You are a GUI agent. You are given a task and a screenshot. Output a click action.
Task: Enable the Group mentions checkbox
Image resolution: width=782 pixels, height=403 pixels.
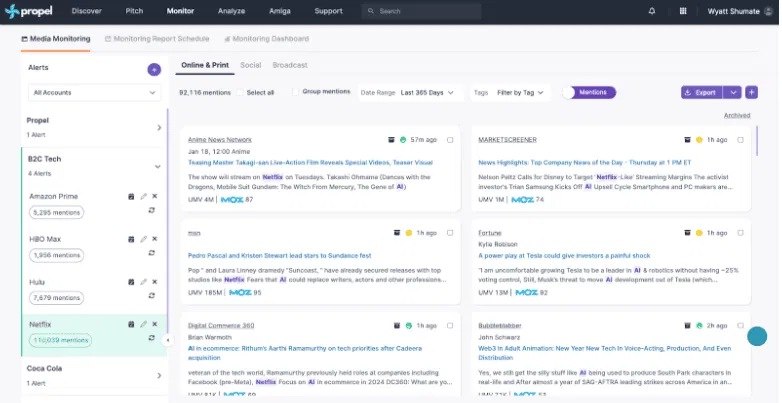(x=296, y=92)
